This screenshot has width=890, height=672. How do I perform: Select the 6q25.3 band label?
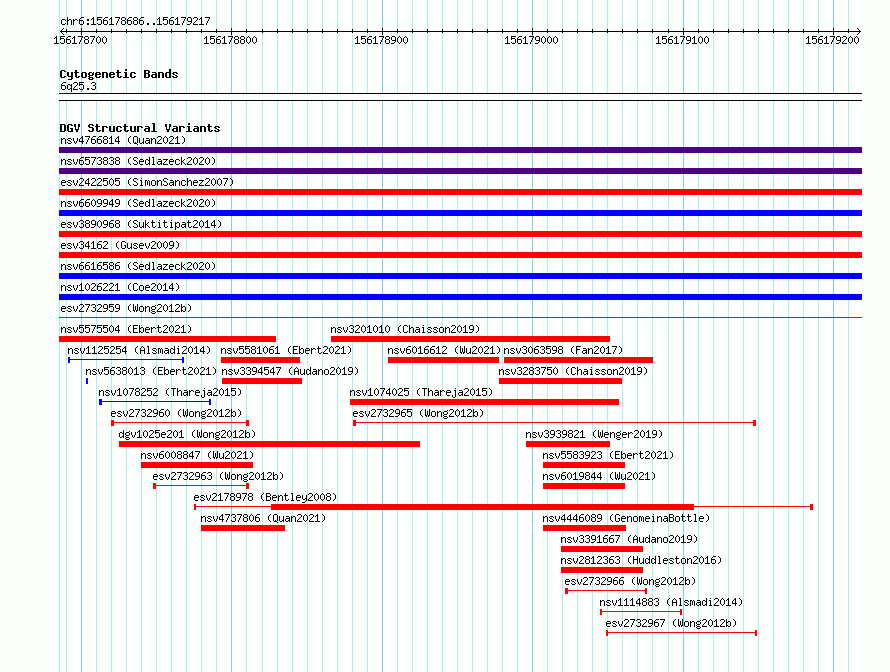click(x=78, y=86)
